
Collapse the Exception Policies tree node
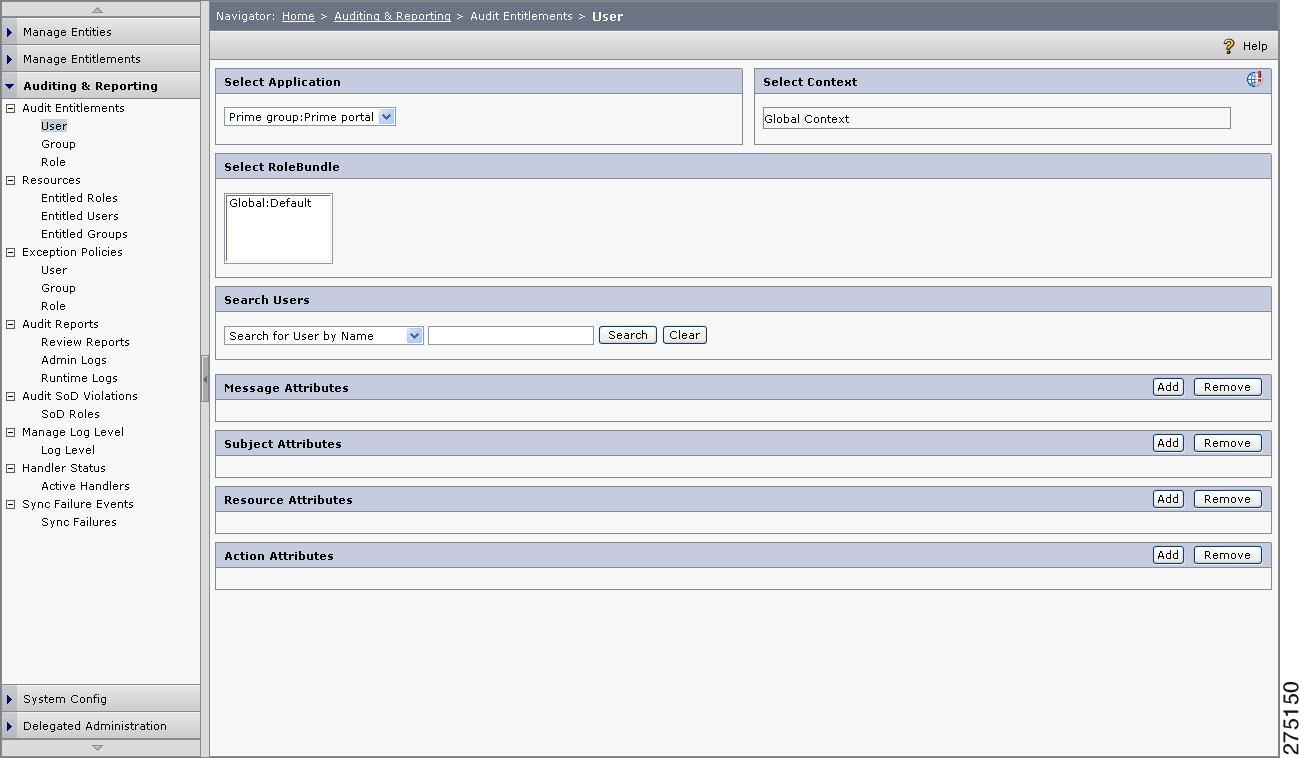11,252
